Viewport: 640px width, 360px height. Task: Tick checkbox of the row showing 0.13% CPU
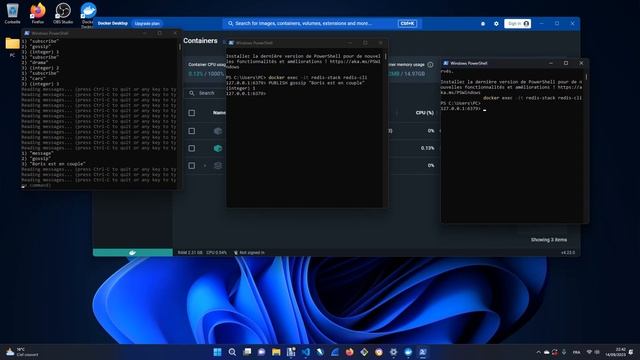click(x=191, y=148)
